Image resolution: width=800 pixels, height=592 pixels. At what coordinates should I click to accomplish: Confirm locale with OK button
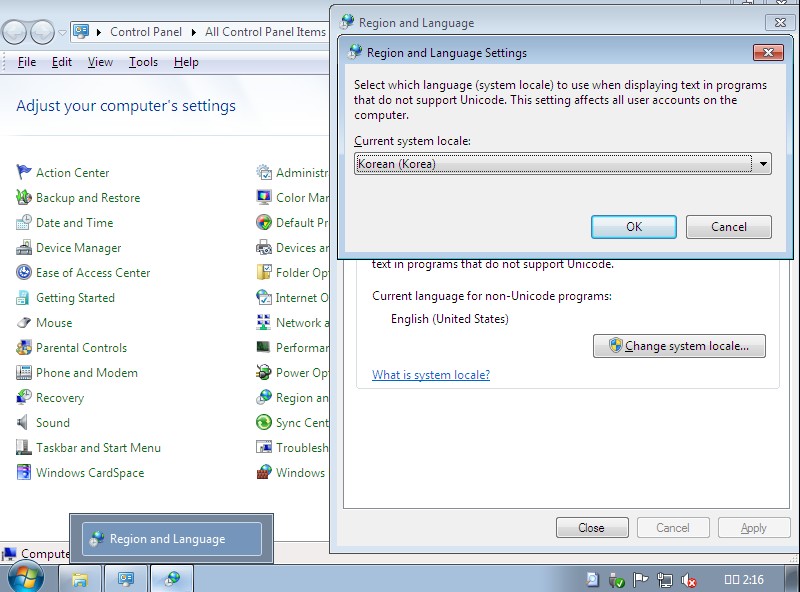pos(634,227)
